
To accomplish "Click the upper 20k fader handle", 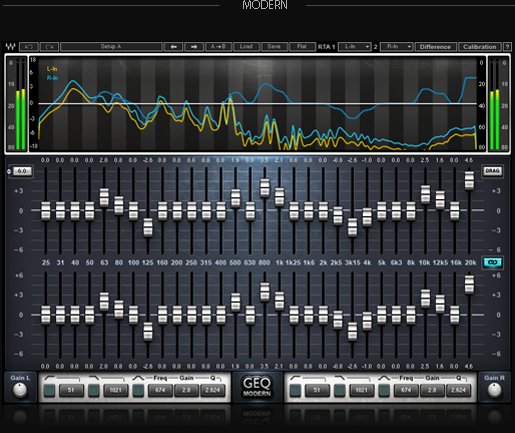I will pyautogui.click(x=469, y=181).
